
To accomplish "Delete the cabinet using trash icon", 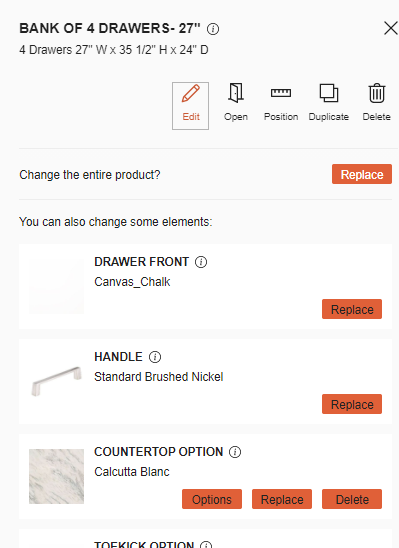I will (x=376, y=102).
